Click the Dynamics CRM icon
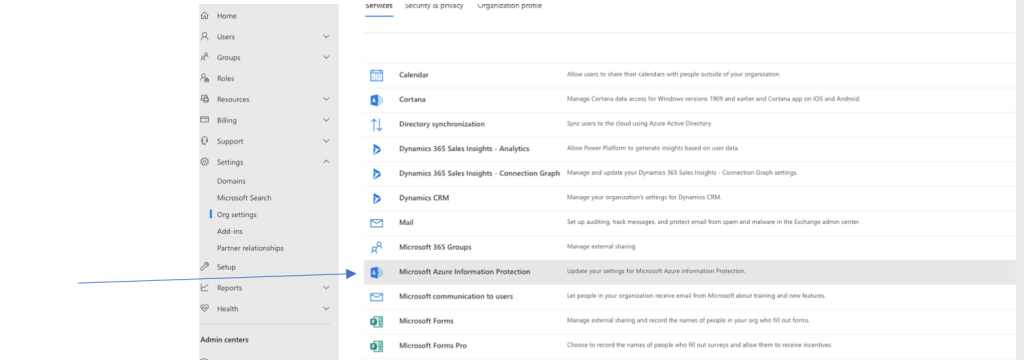Screen dimensions: 1024x360 376,198
